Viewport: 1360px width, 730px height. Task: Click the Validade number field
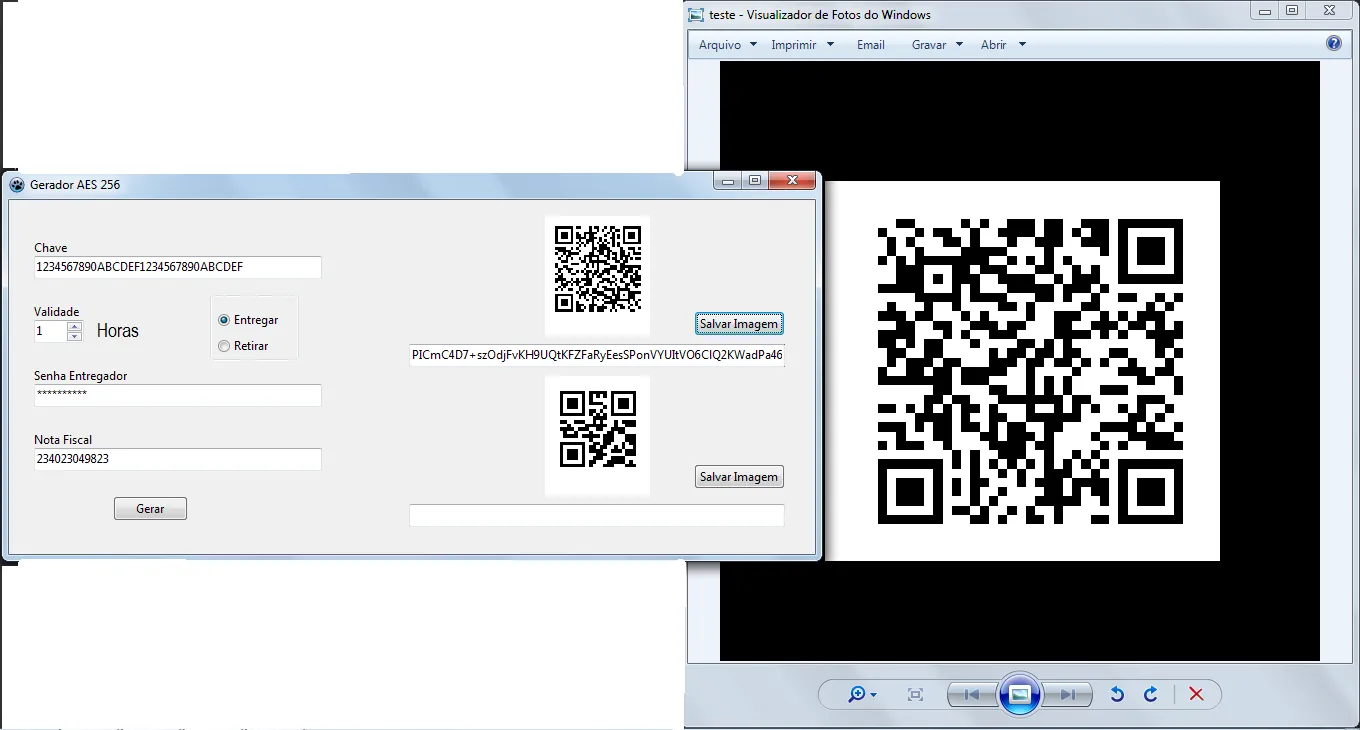pos(51,331)
